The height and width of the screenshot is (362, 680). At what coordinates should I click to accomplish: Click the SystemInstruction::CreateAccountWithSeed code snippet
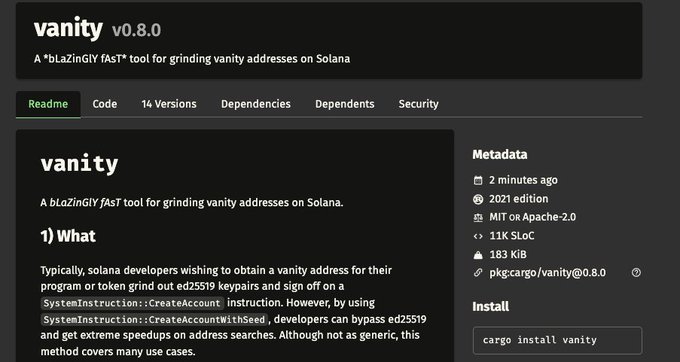(x=154, y=320)
